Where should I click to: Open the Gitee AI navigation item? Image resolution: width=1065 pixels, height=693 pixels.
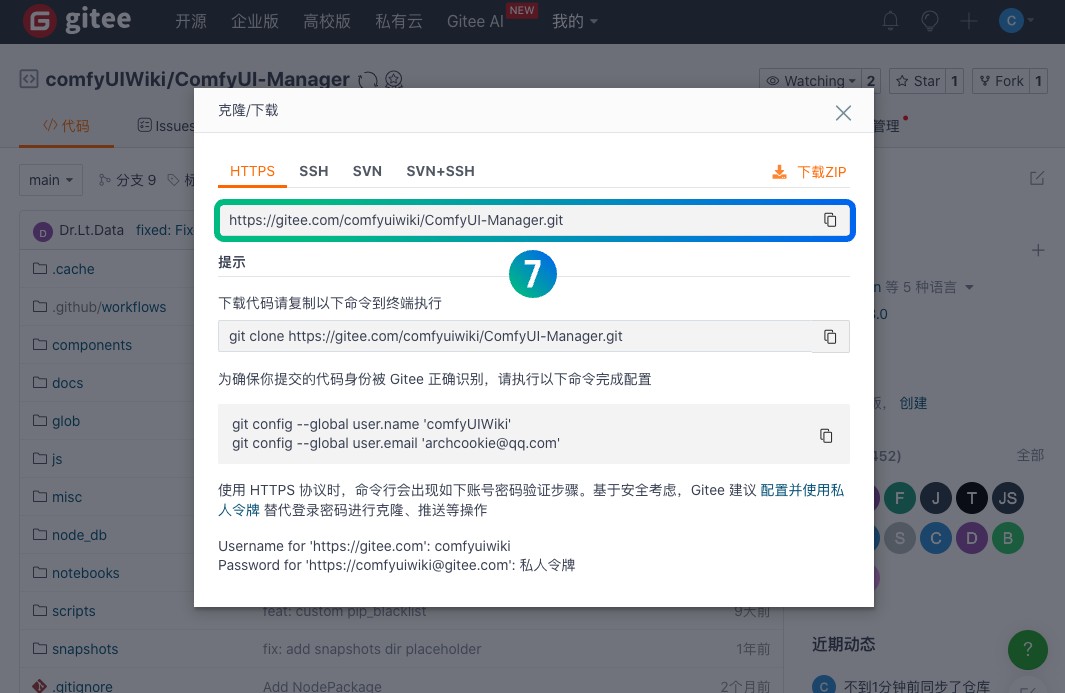click(x=475, y=21)
